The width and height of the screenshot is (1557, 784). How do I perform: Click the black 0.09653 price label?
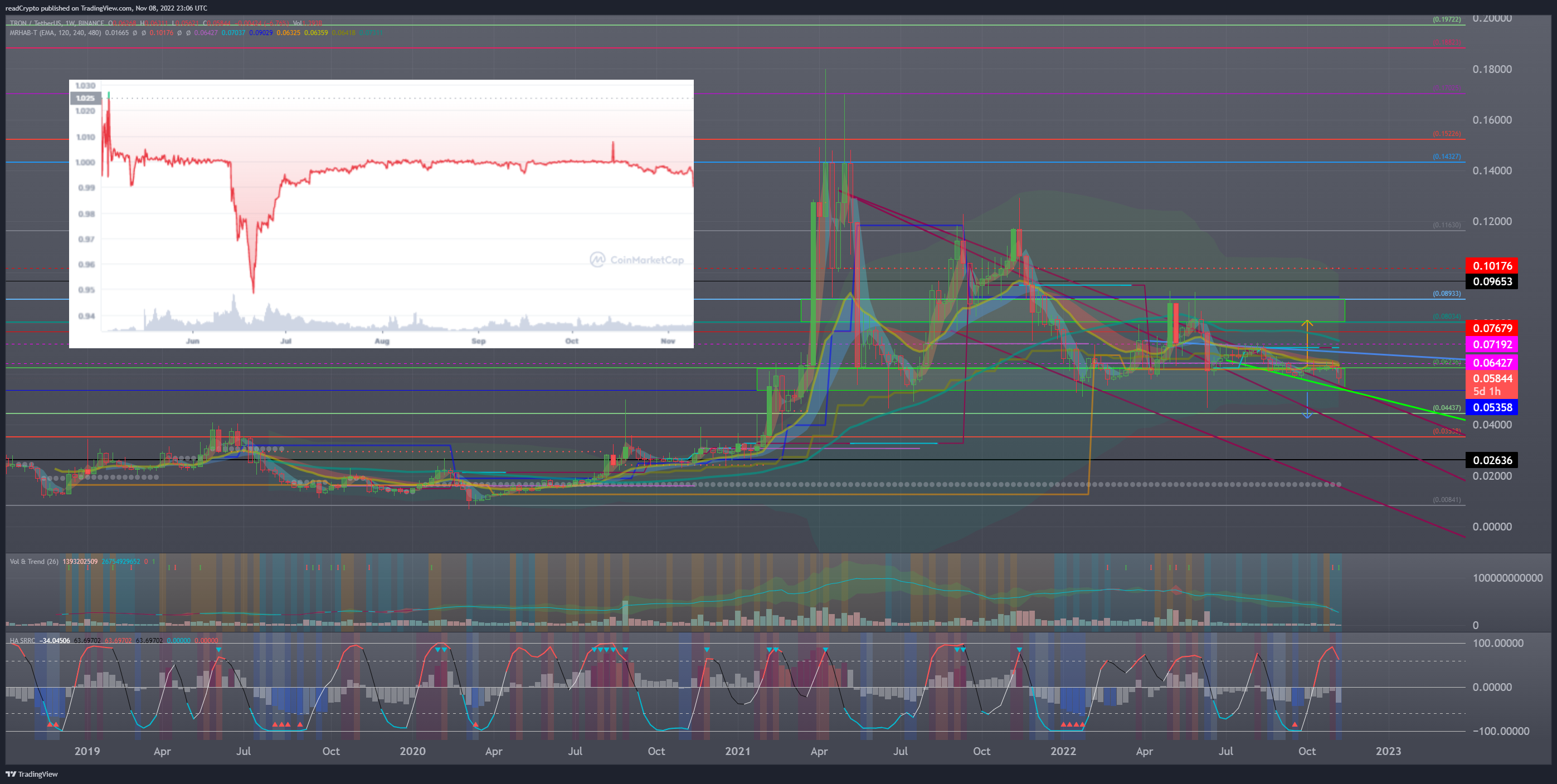[1492, 281]
